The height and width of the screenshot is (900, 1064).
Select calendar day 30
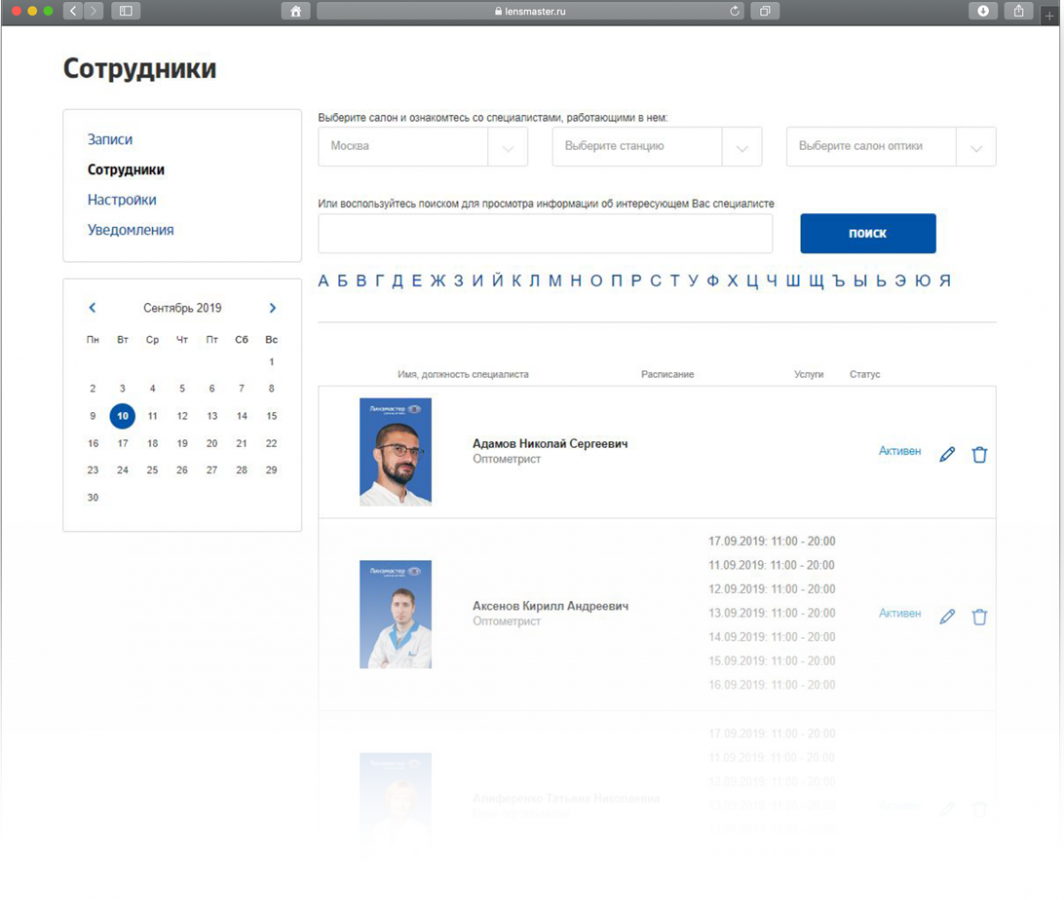click(93, 498)
